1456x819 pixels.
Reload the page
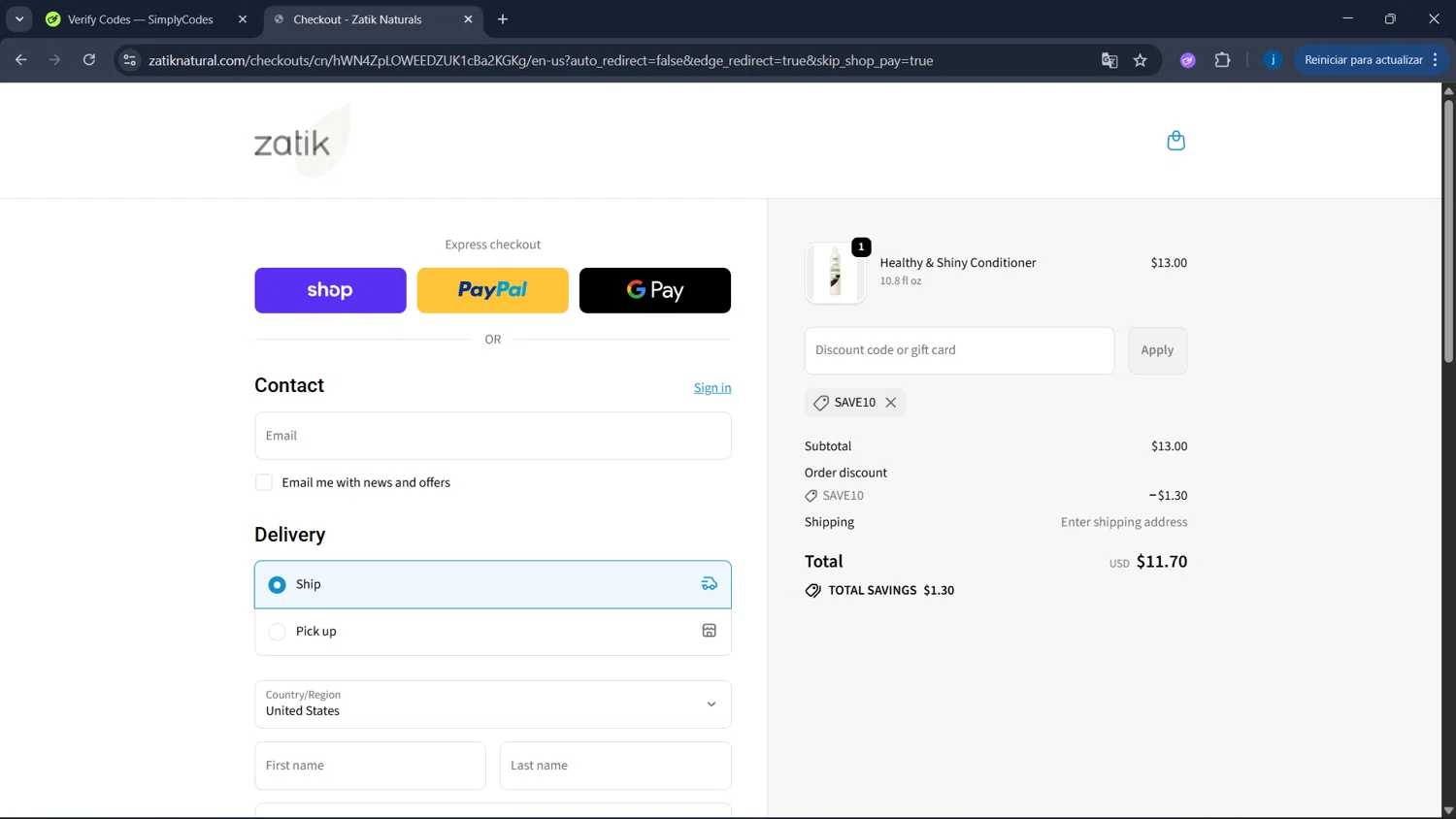coord(89,60)
